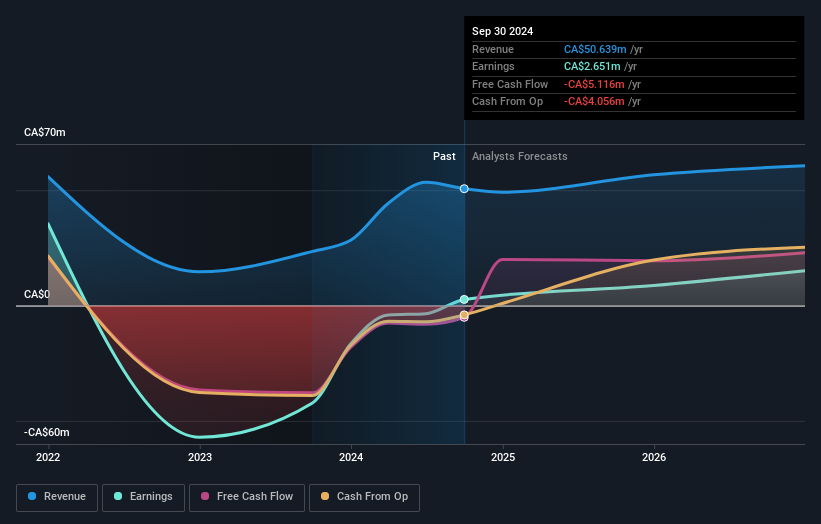The image size is (821, 524).
Task: Click the orange Cash From Op legend dot
Action: 325,496
